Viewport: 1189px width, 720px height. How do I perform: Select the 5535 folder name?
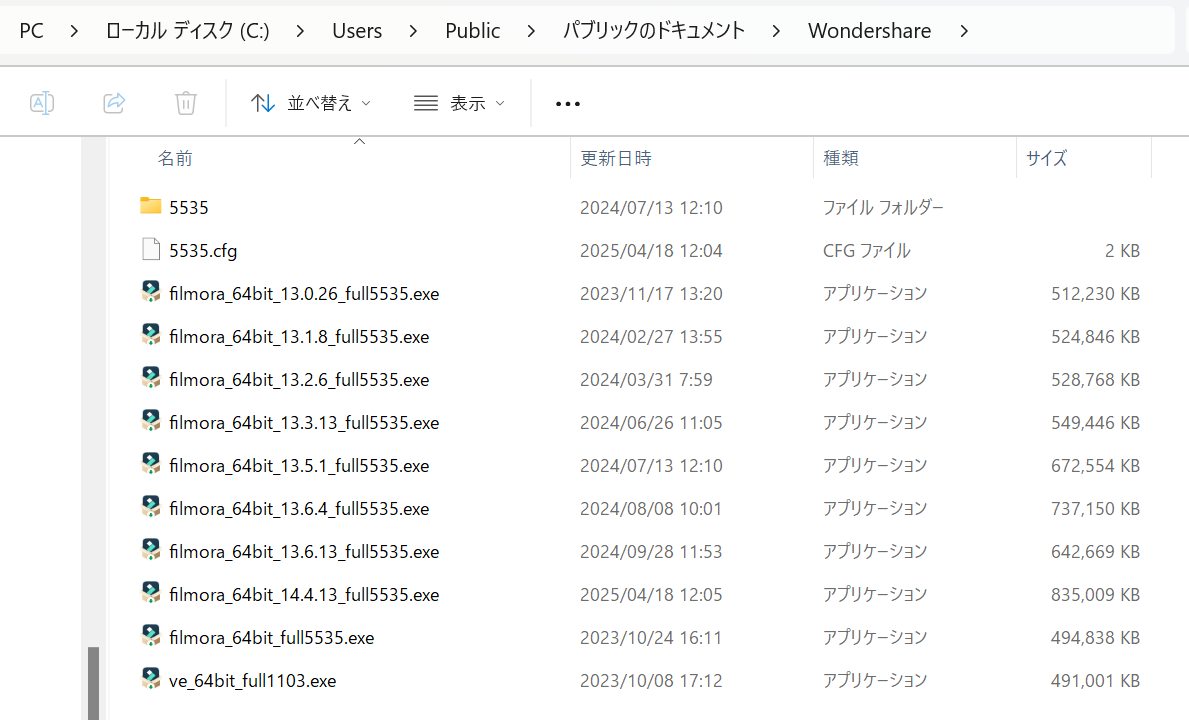pos(189,208)
